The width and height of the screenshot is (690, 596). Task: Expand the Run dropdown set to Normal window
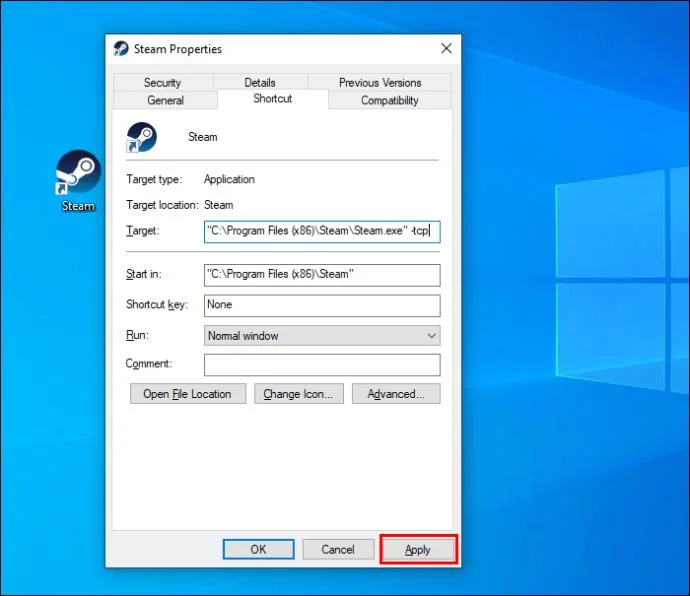click(322, 336)
